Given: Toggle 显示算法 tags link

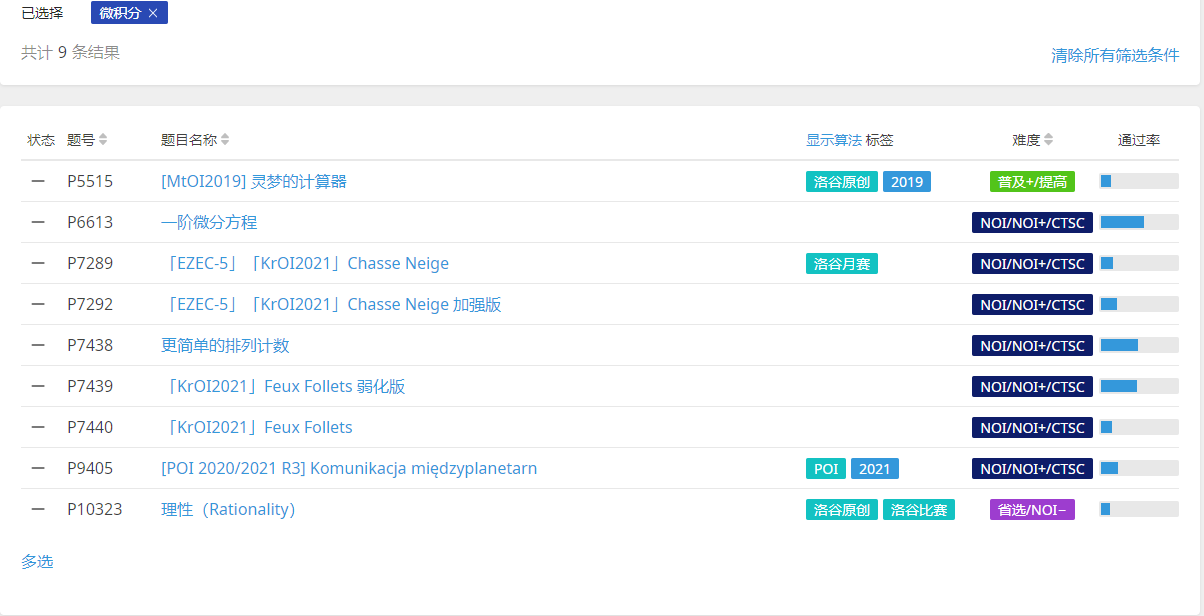Looking at the screenshot, I should 834,140.
